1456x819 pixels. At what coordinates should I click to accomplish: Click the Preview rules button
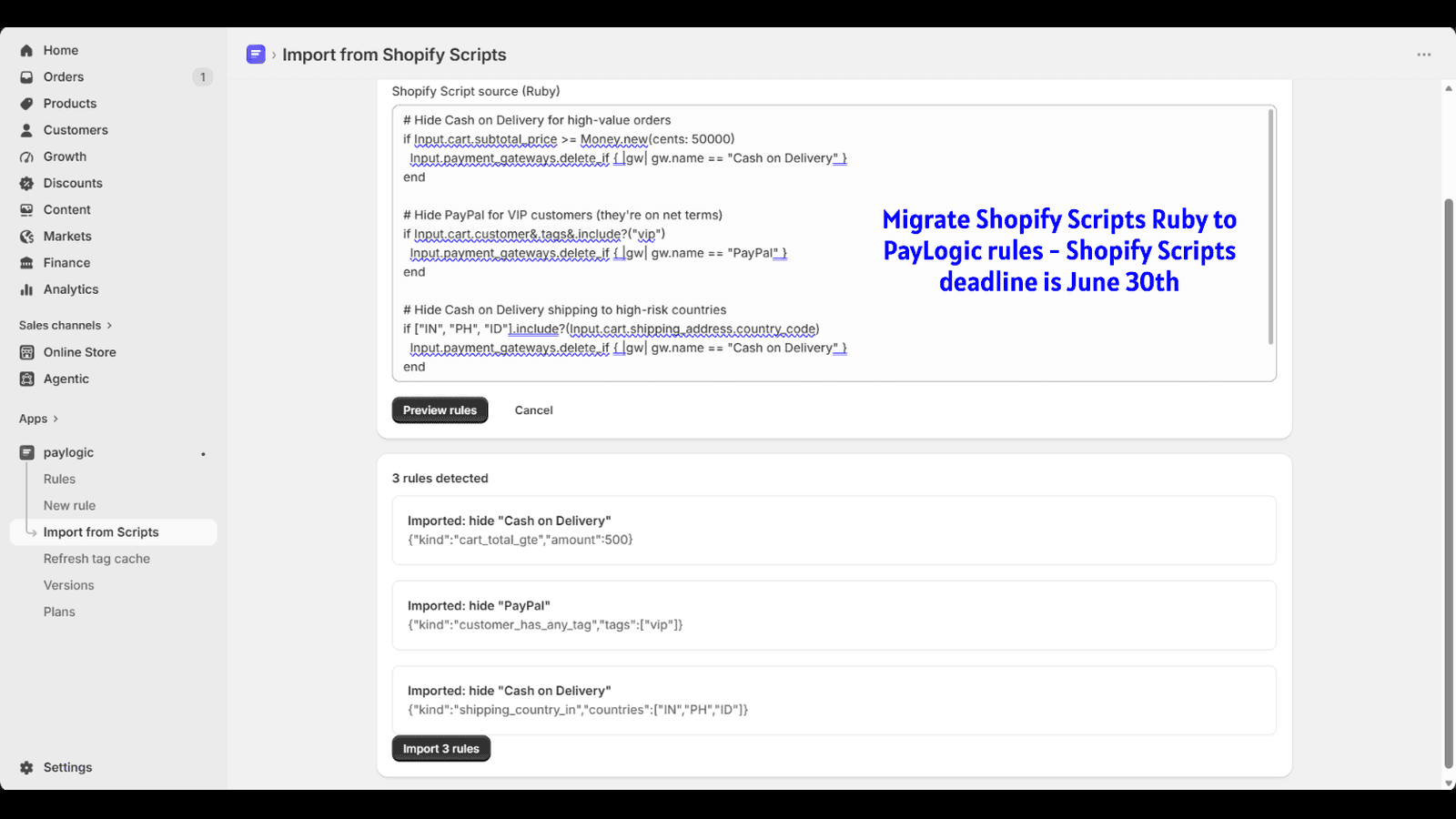tap(440, 410)
